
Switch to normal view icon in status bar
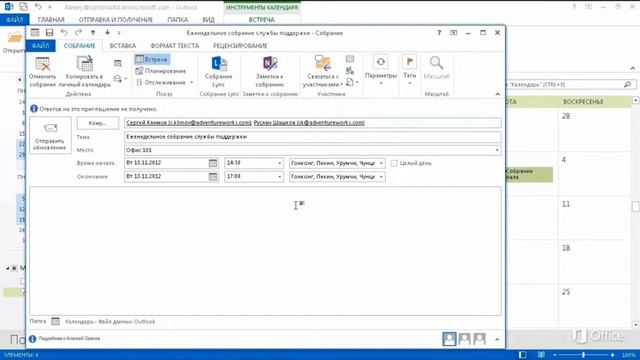(x=522, y=355)
